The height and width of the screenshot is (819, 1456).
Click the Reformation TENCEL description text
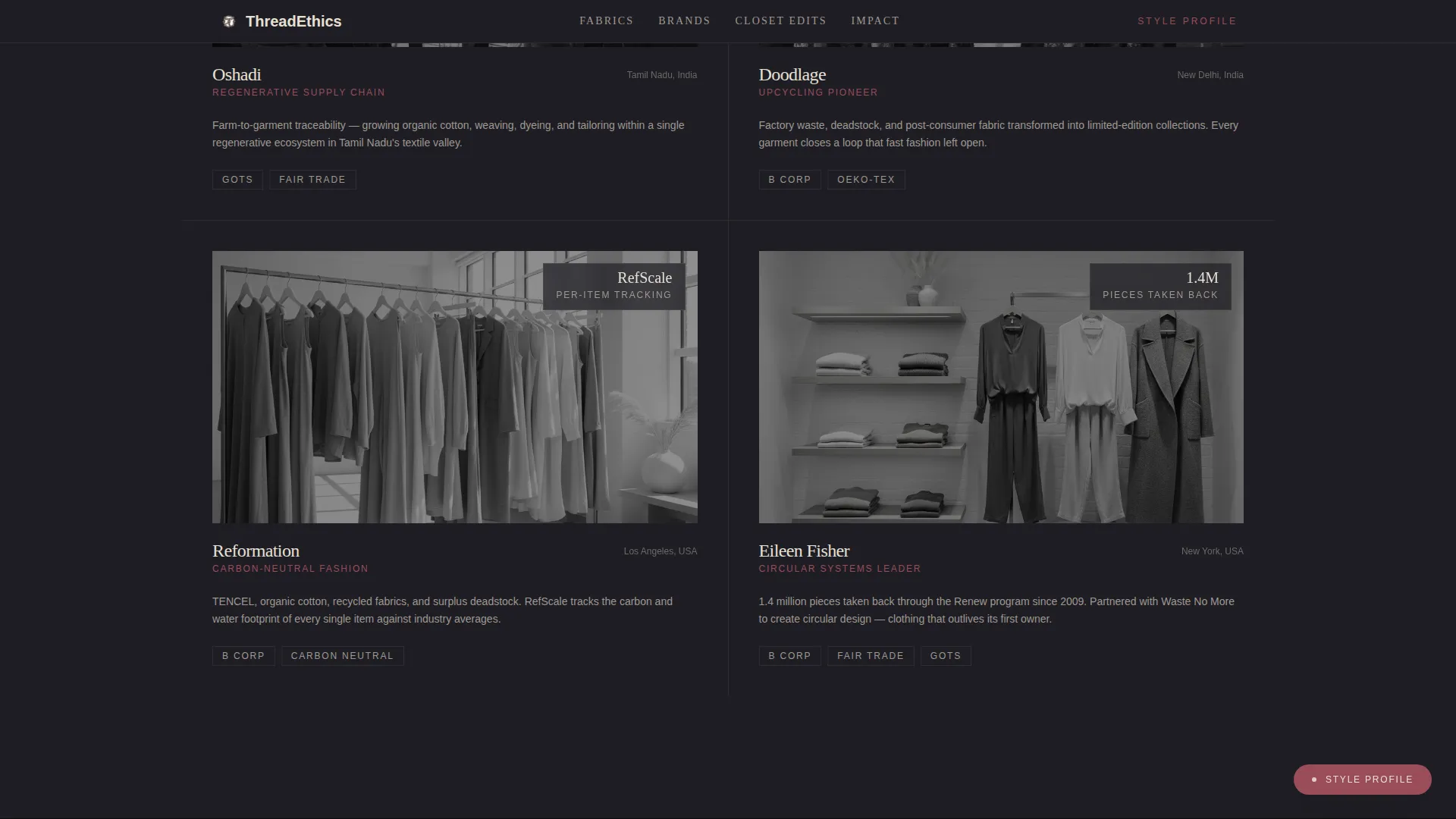442,610
